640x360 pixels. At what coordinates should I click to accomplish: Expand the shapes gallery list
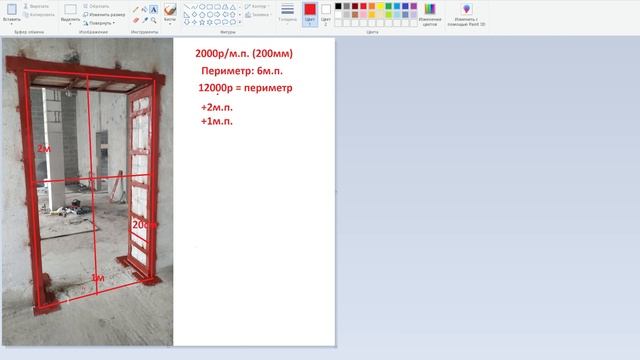(240, 22)
